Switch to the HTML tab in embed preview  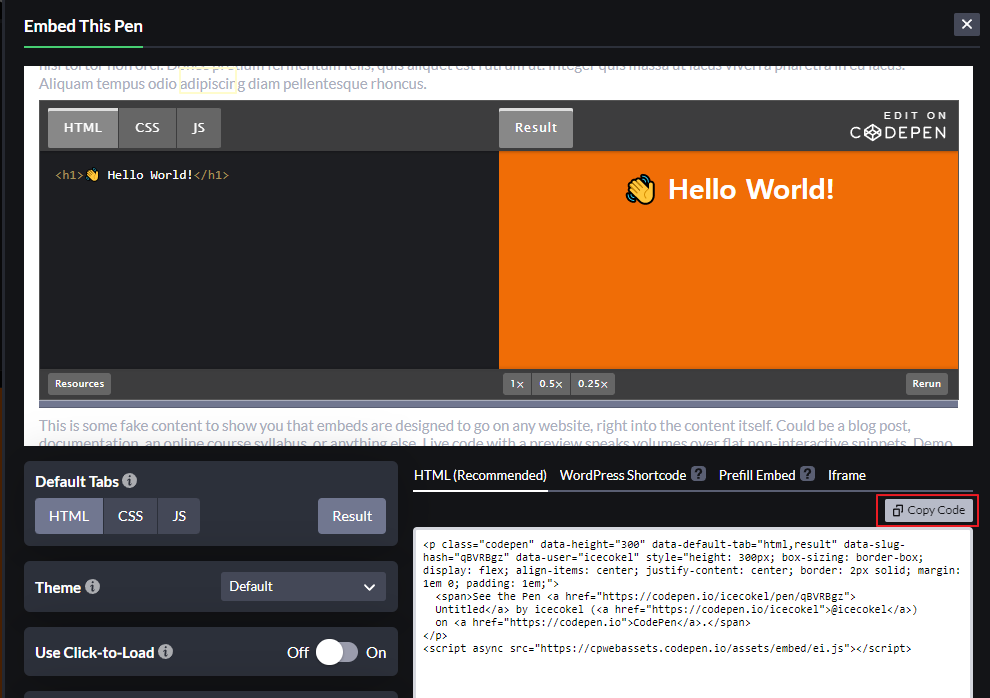(83, 128)
